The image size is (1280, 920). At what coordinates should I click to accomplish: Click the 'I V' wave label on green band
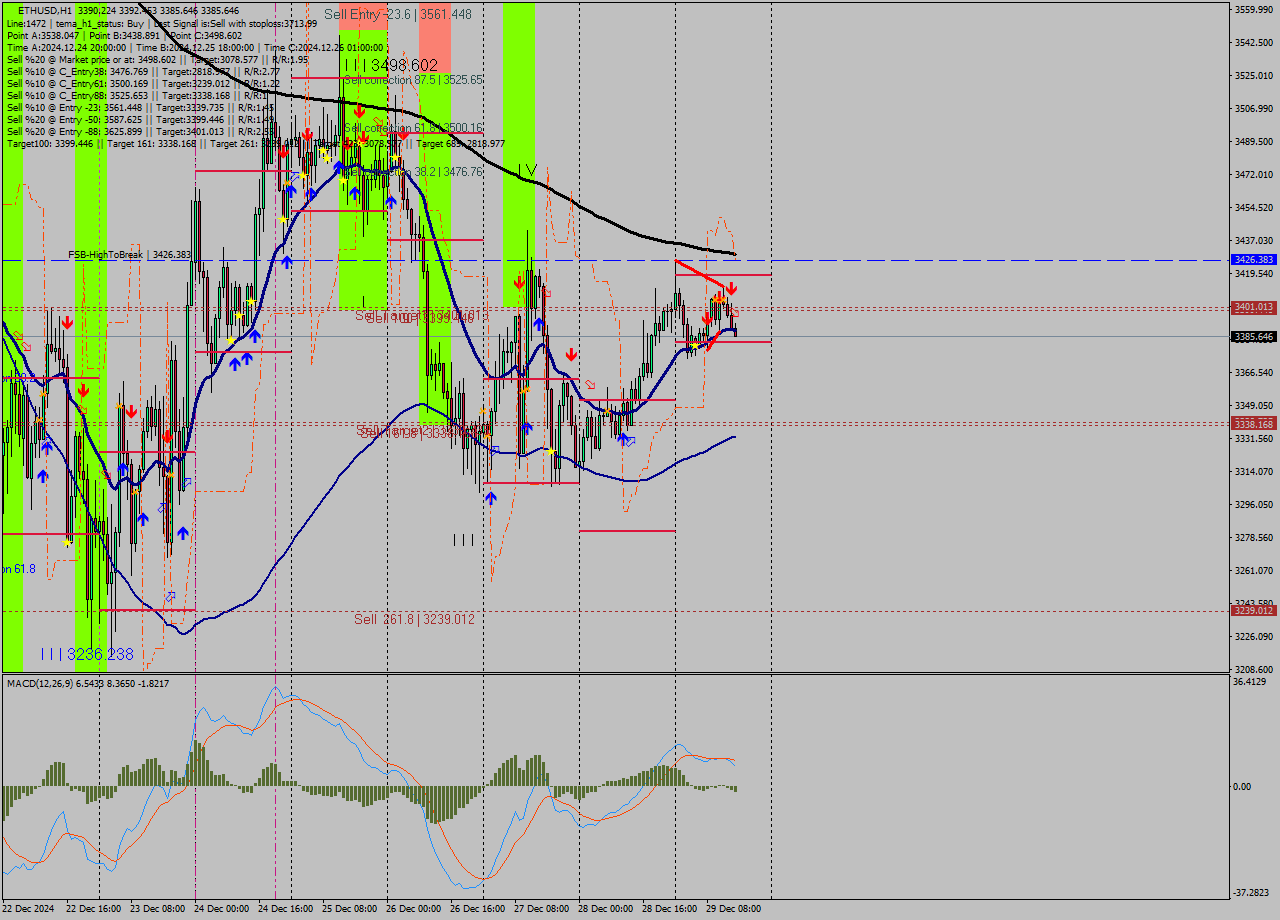click(528, 171)
